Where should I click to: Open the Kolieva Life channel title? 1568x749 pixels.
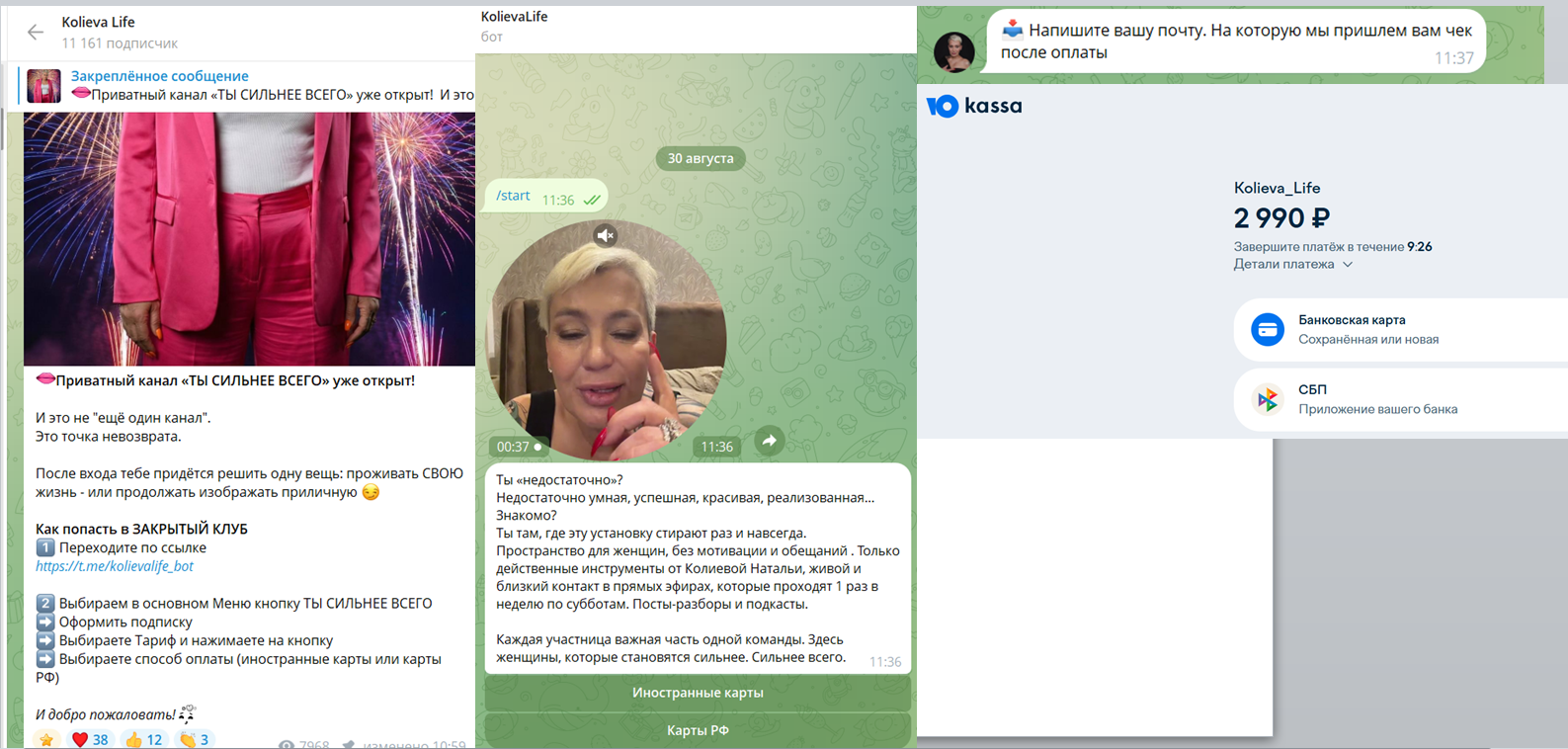point(98,22)
